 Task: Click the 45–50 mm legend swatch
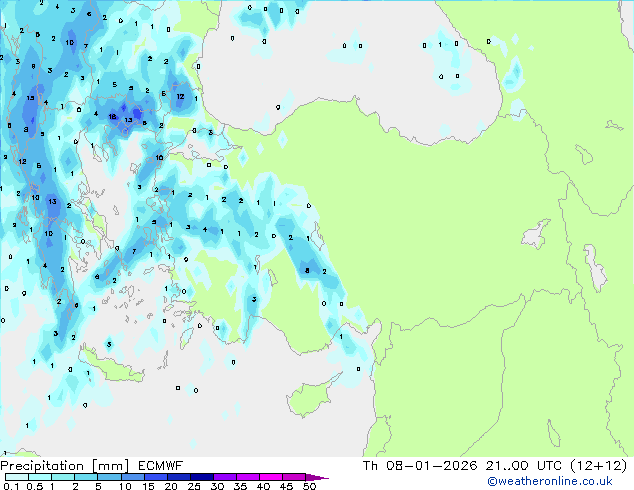[294, 477]
